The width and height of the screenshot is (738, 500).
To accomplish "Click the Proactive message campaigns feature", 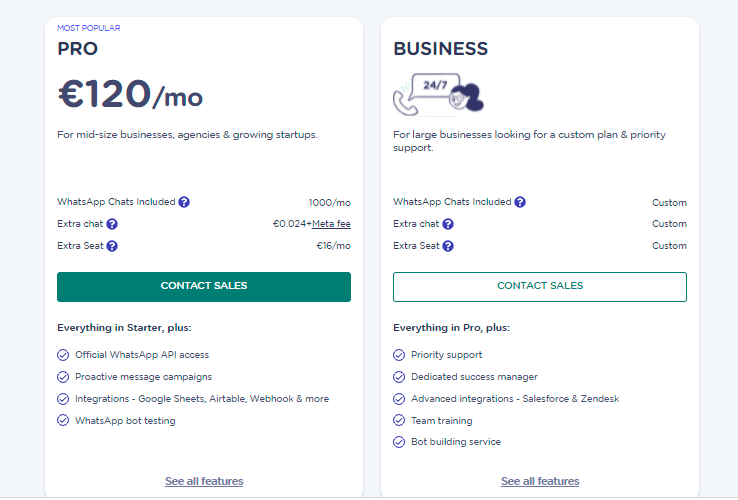I will click(x=143, y=377).
